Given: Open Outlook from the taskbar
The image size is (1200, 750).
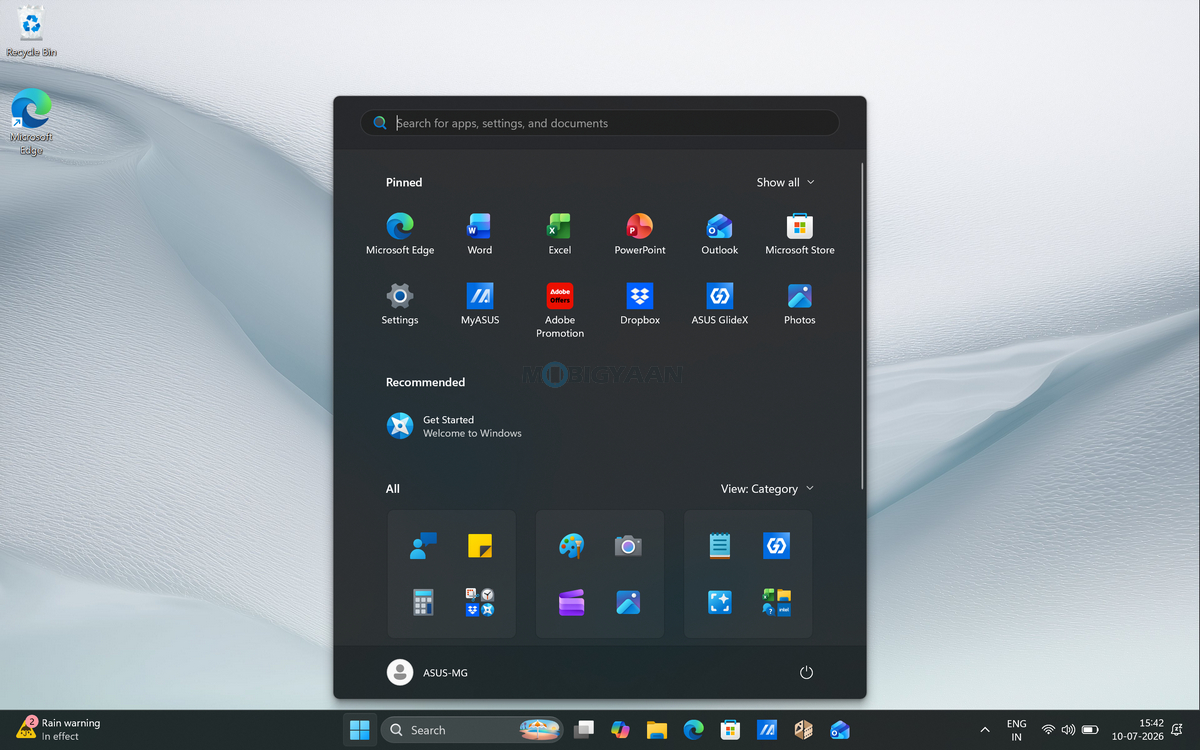Looking at the screenshot, I should click(839, 730).
